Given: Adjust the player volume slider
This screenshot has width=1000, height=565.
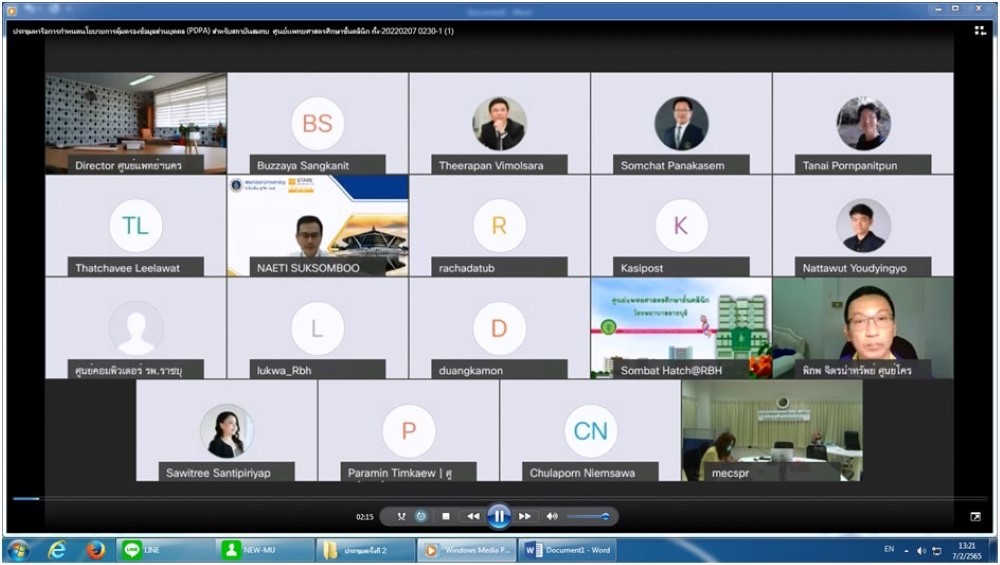Looking at the screenshot, I should pos(589,517).
